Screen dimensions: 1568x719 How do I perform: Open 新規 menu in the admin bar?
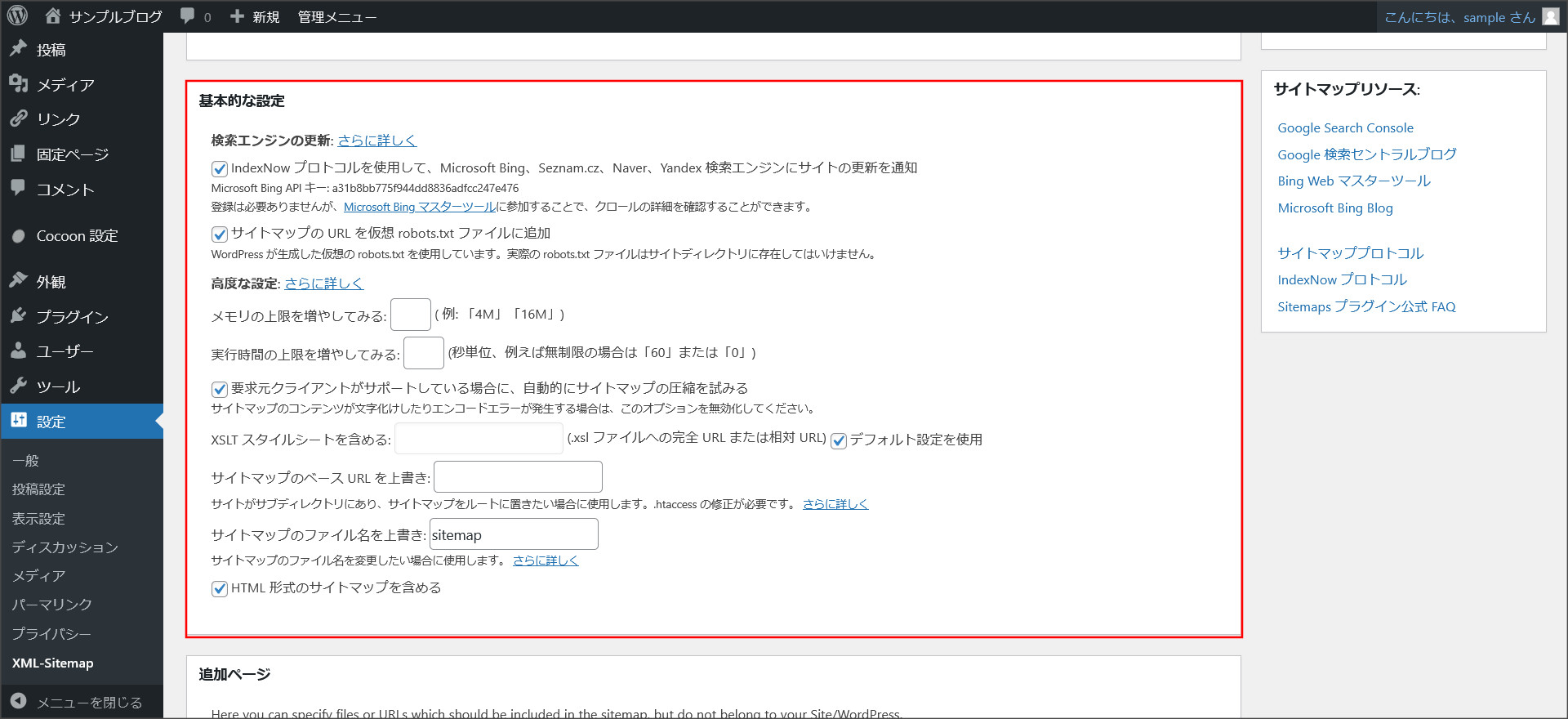265,16
